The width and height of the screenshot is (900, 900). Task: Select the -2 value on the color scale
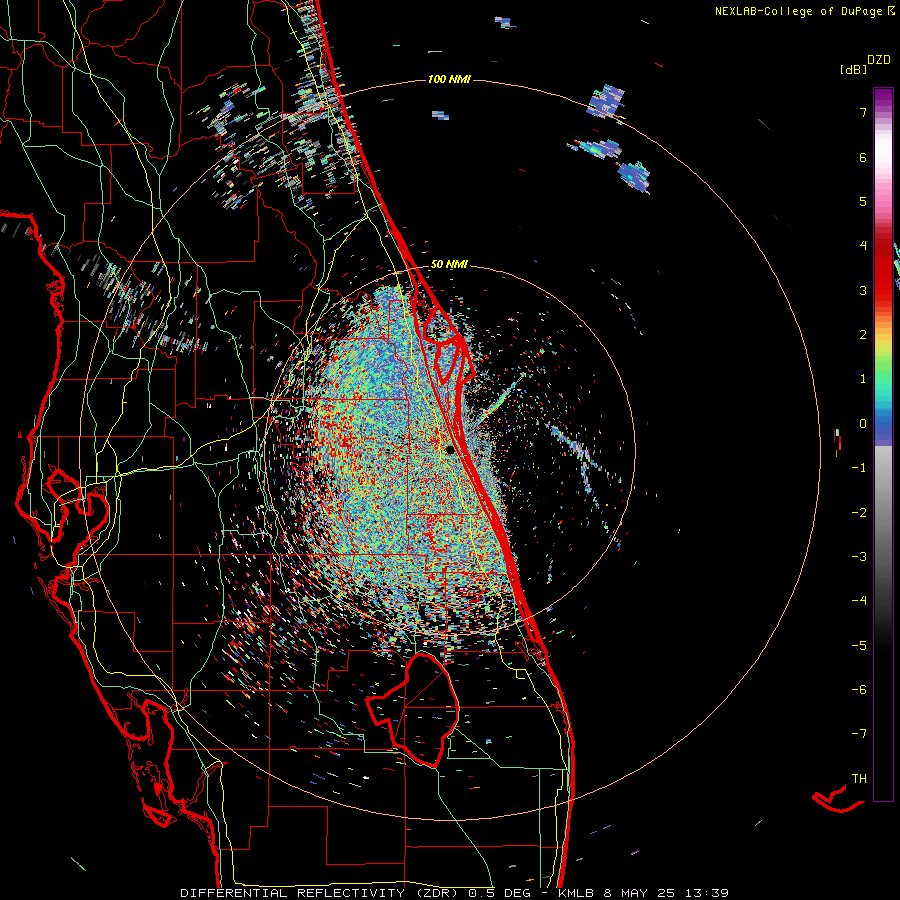859,513
